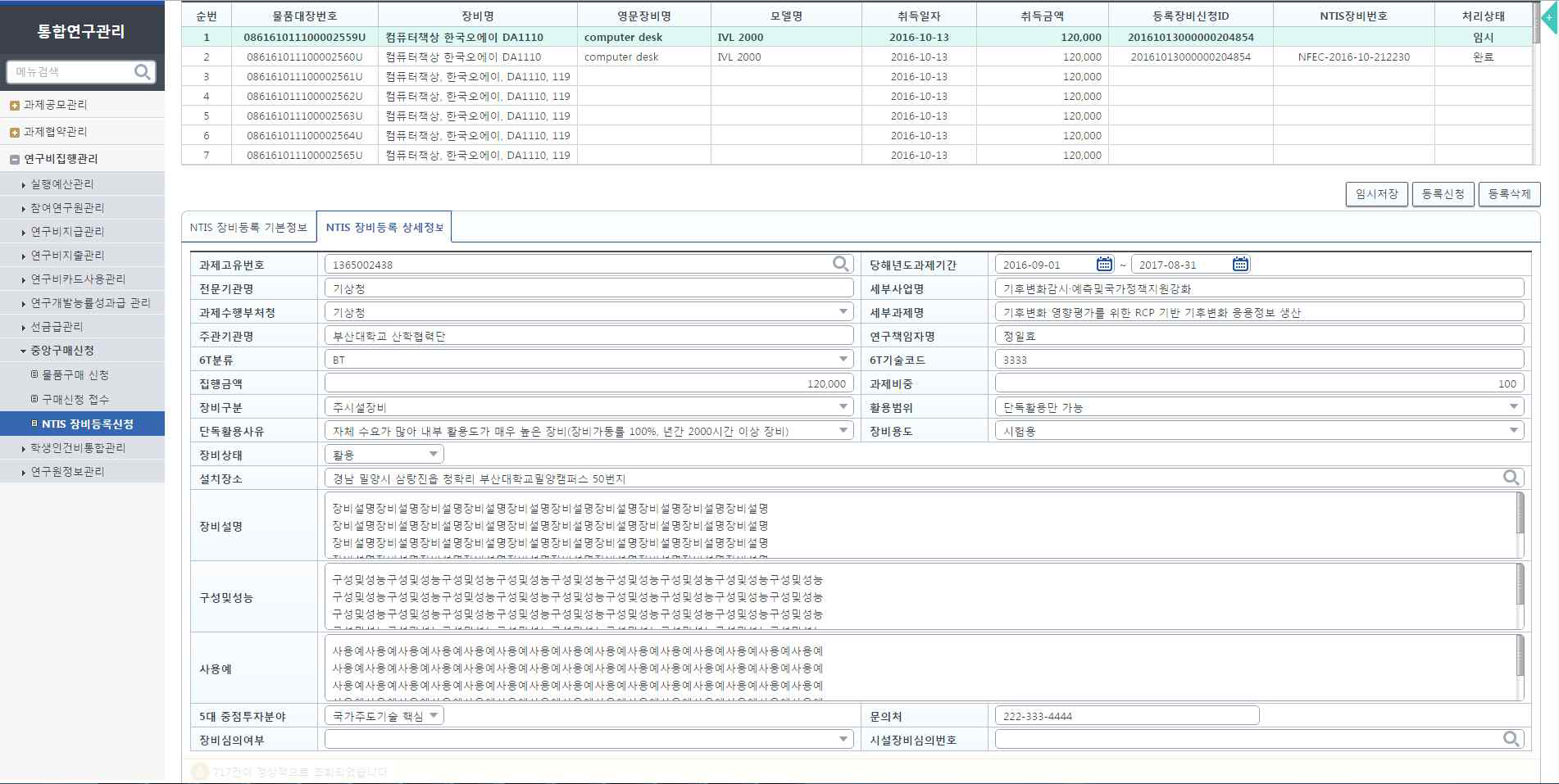Open calendar for end date 2017-08-31

click(x=1240, y=264)
